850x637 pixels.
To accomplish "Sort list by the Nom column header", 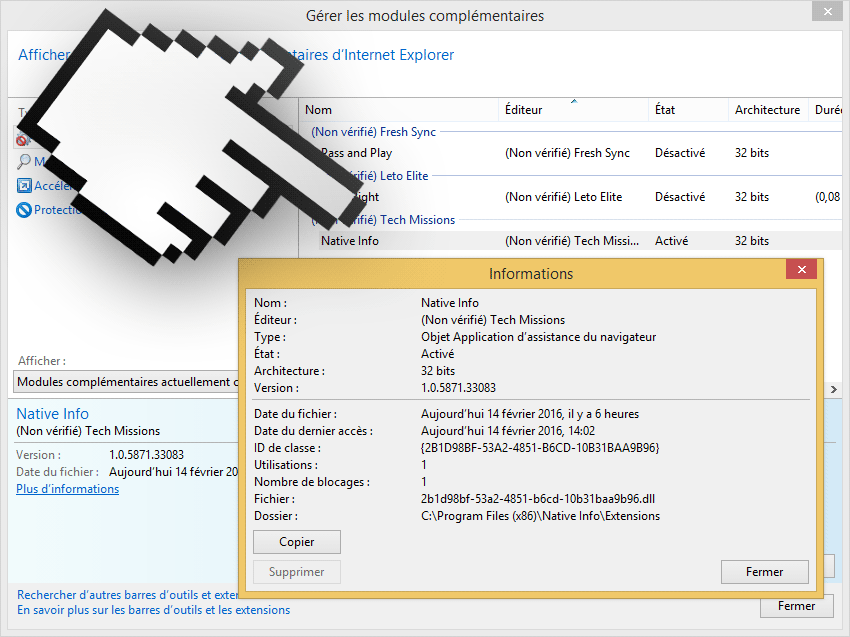I will pos(398,110).
